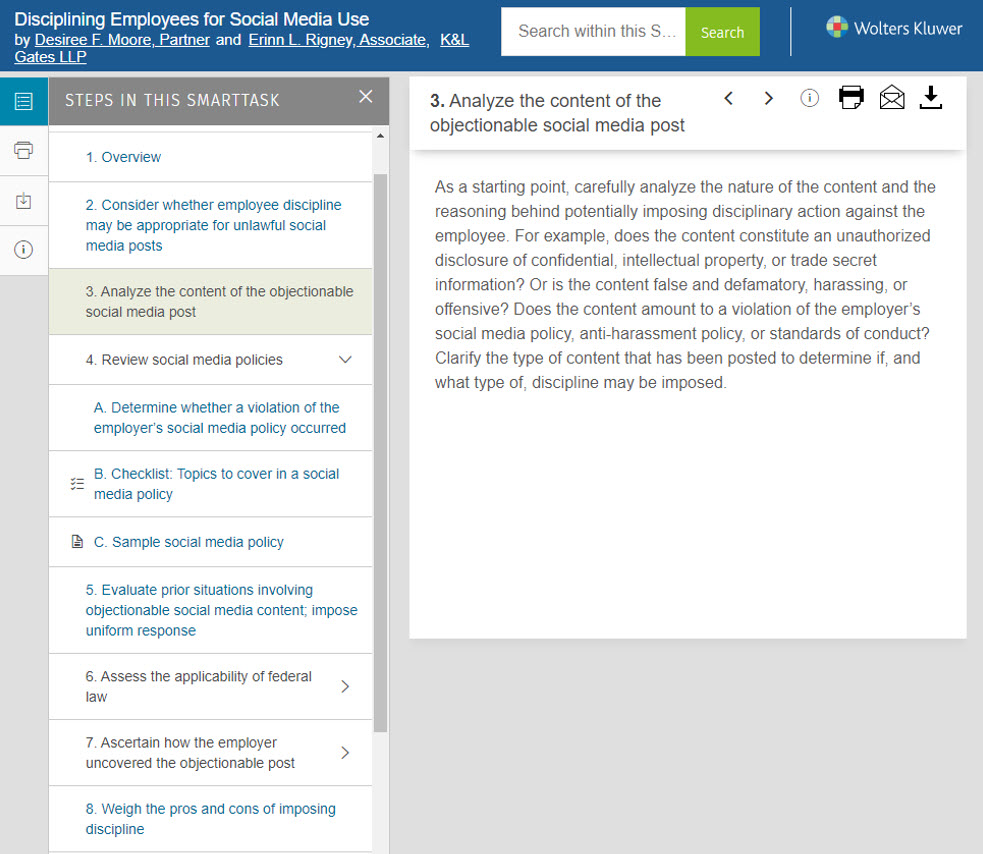This screenshot has height=854, width=983.
Task: Click the download icon in left sidebar
Action: tap(24, 201)
